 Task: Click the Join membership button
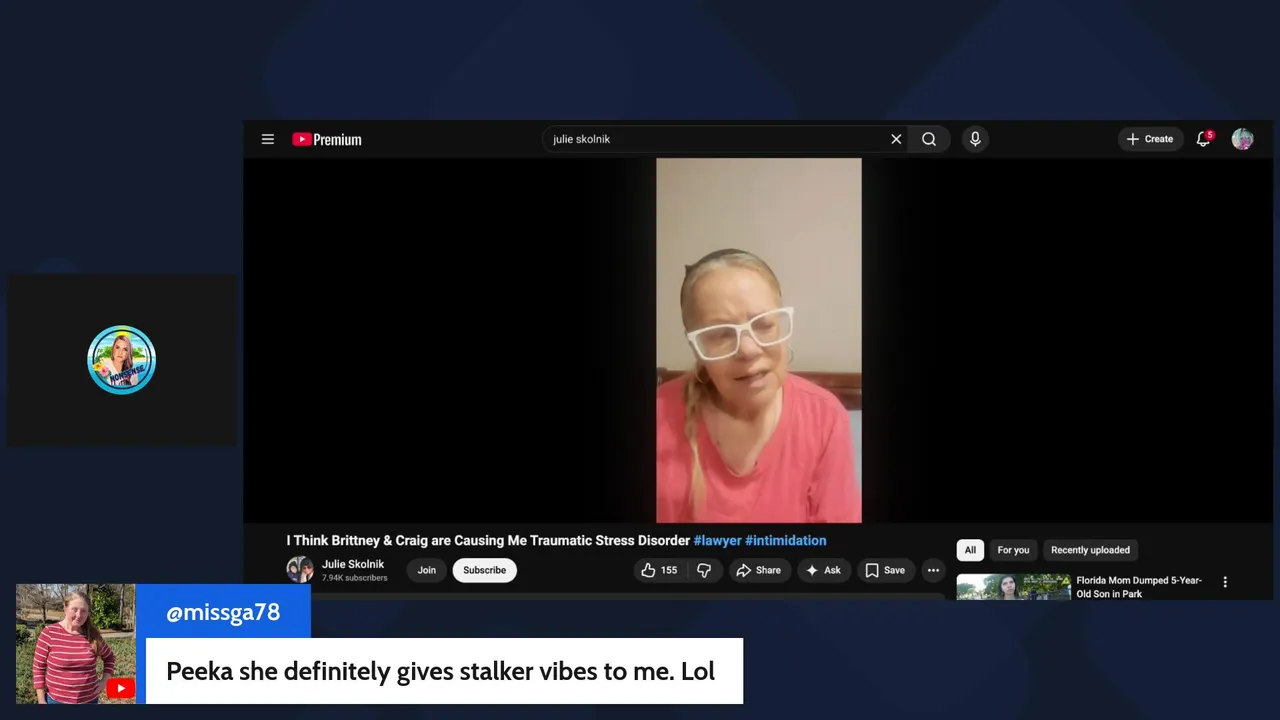point(427,570)
